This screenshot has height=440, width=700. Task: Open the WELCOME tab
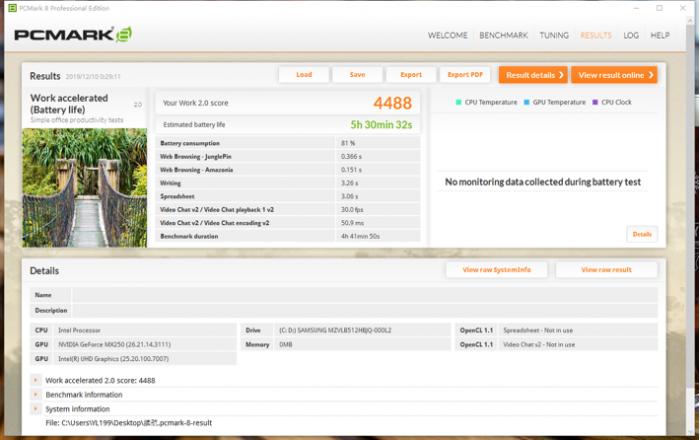pos(447,35)
